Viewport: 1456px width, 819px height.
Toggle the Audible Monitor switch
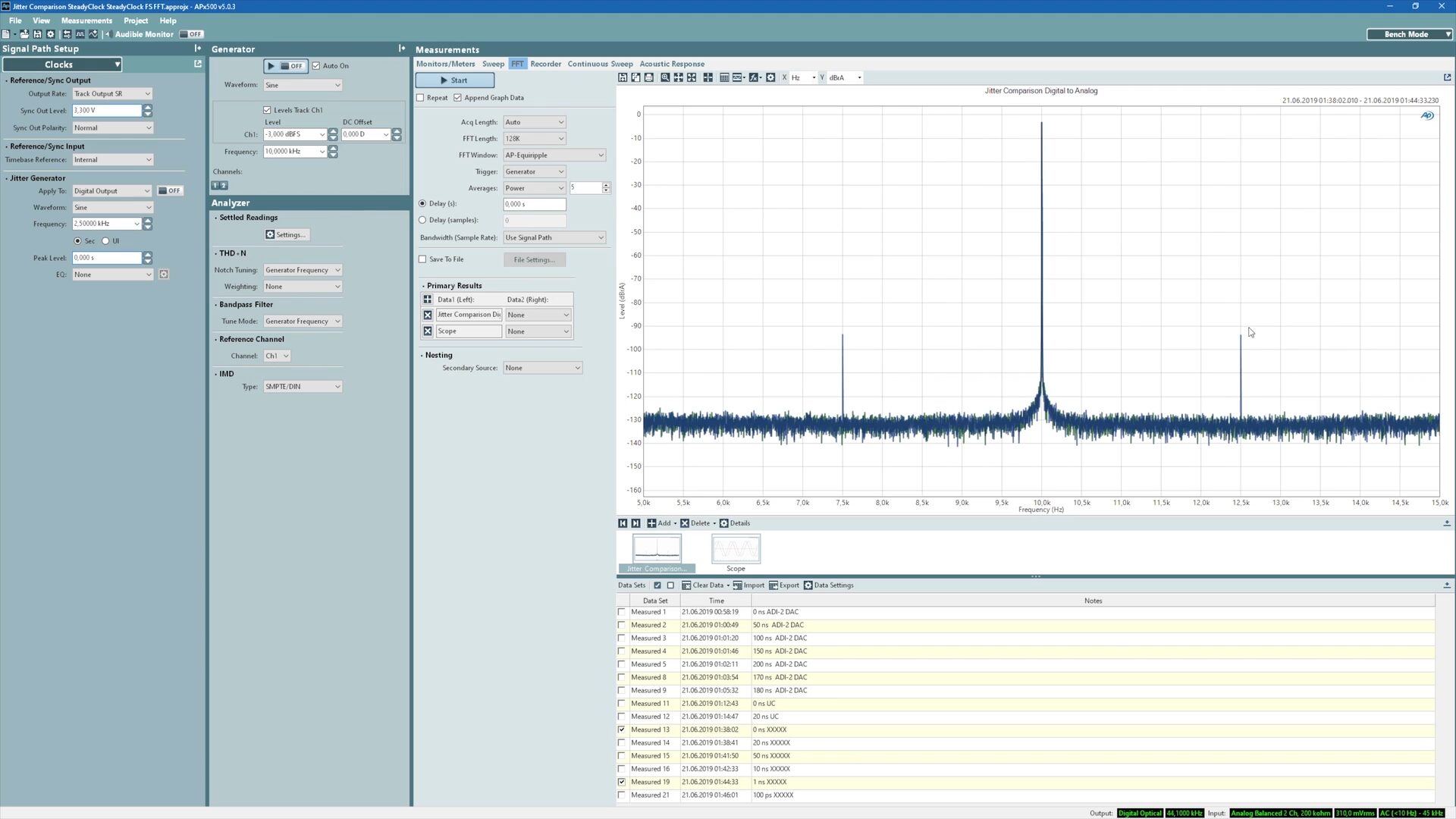191,34
